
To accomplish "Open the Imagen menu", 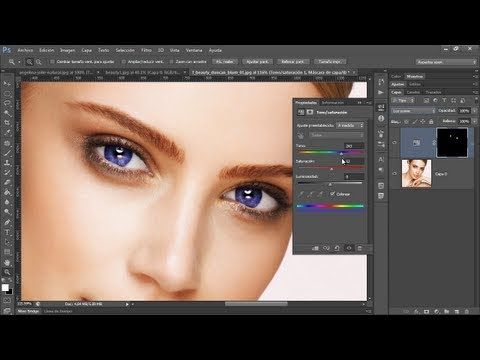I will click(x=67, y=50).
